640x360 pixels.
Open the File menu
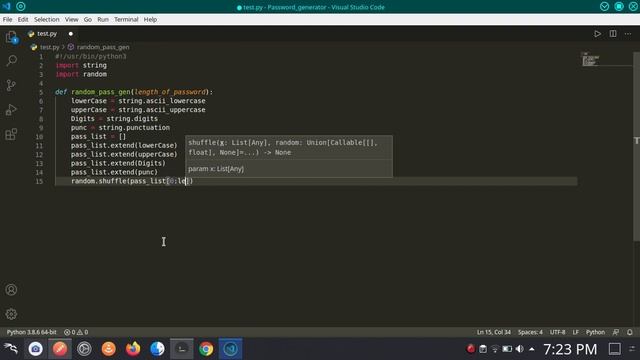(7, 19)
